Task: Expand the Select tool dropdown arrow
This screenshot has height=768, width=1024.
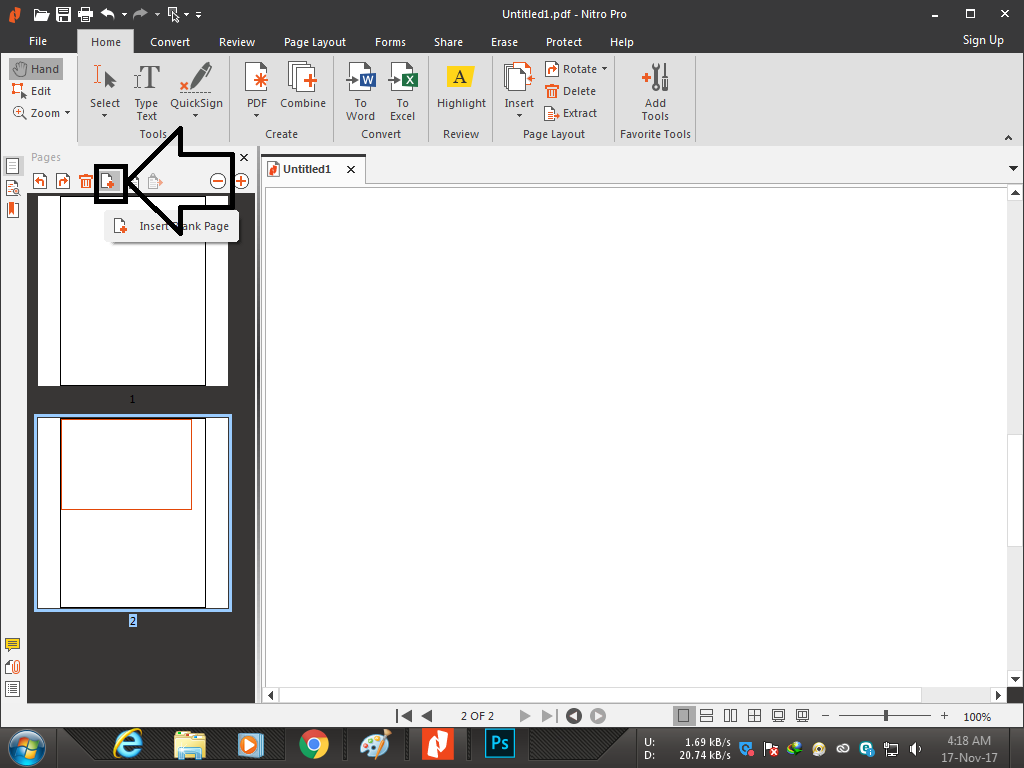Action: click(x=104, y=116)
